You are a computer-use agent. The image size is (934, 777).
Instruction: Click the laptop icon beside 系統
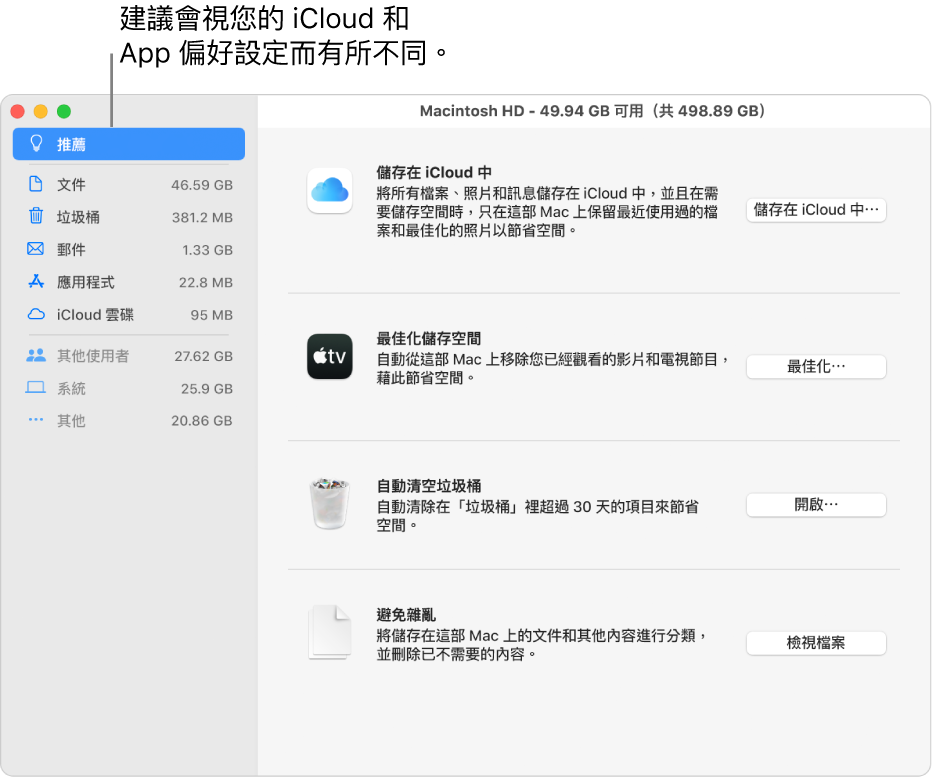point(36,388)
